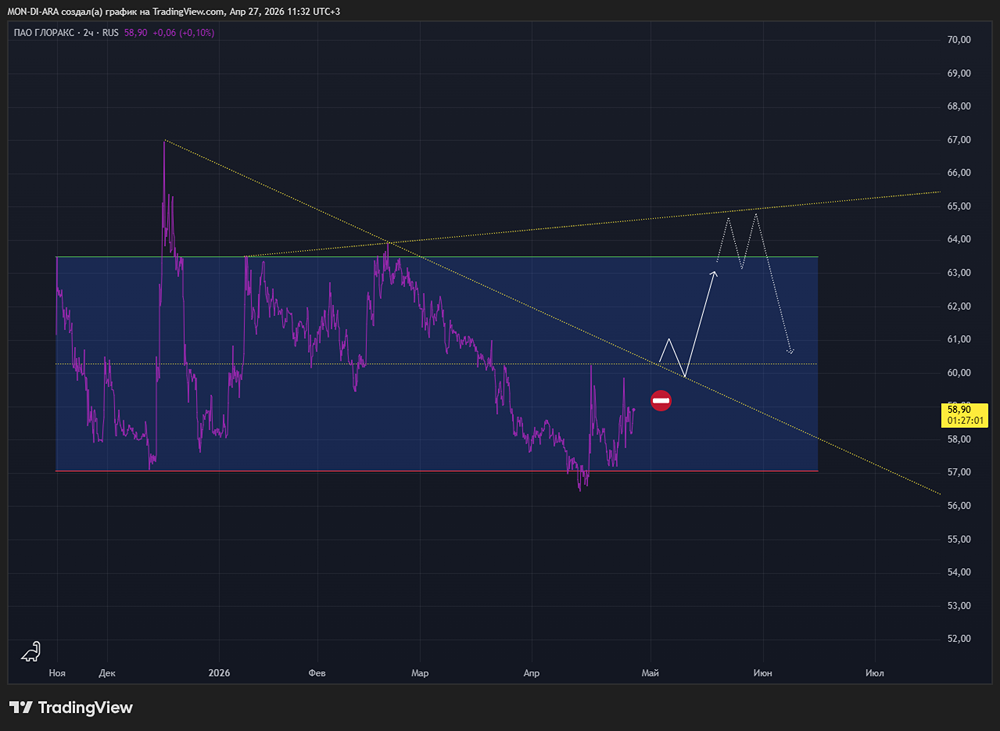1000x731 pixels.
Task: Click the 60,00 price axis label
Action: click(959, 373)
